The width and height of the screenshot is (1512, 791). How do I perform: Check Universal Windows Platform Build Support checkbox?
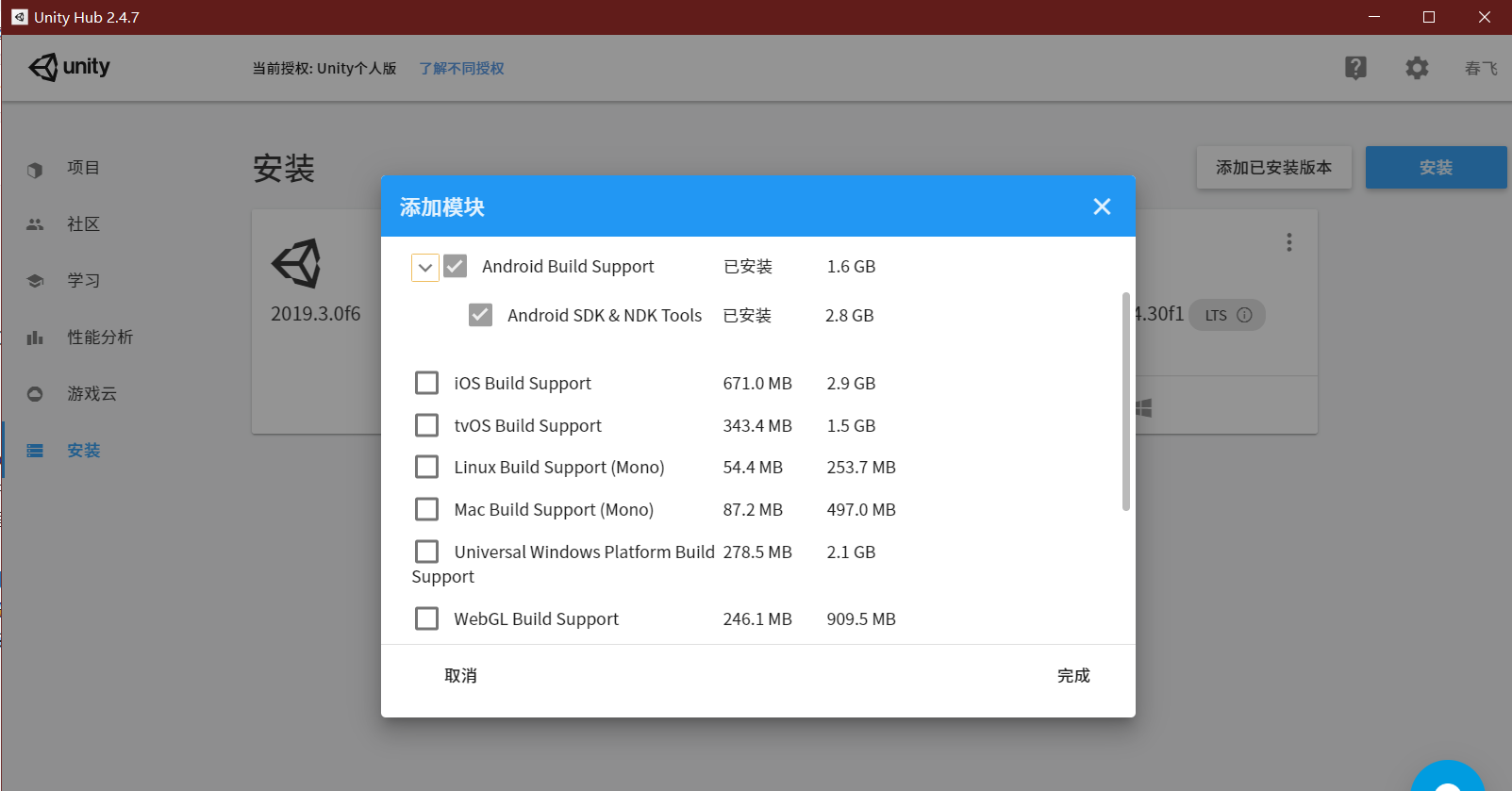pos(426,552)
